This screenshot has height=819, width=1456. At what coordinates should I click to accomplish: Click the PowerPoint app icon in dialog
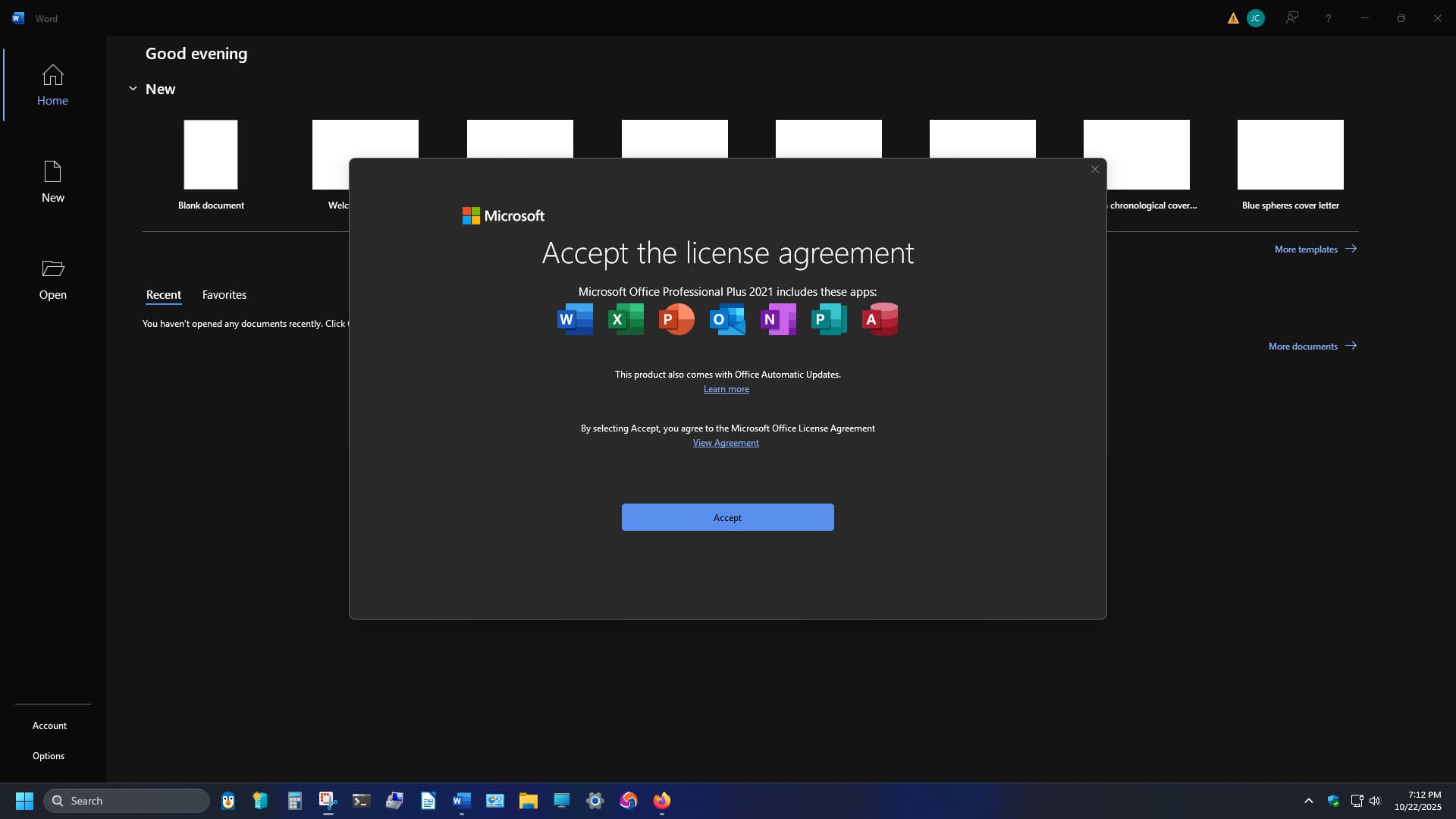[x=676, y=319]
